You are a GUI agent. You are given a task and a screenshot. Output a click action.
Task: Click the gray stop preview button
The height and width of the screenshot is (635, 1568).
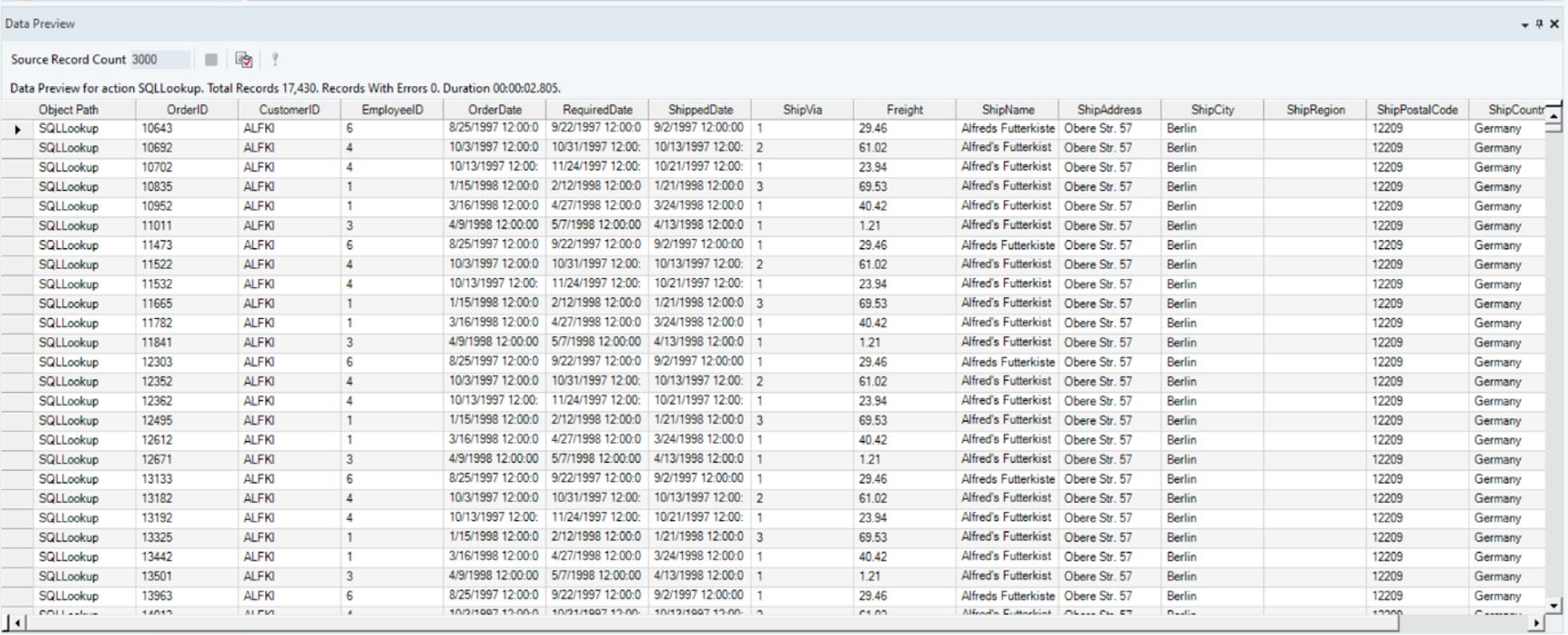click(211, 60)
